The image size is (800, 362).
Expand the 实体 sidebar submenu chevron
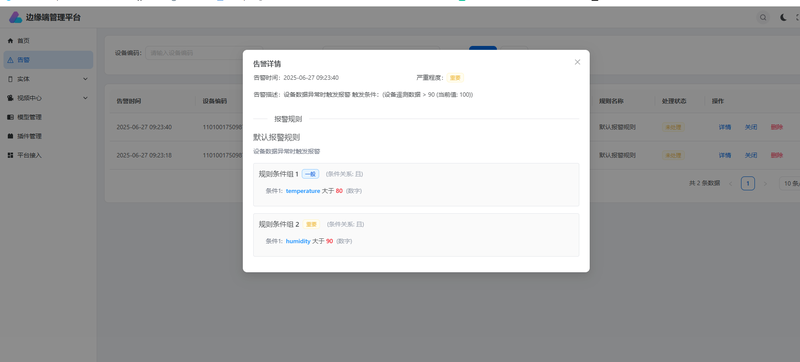click(85, 79)
